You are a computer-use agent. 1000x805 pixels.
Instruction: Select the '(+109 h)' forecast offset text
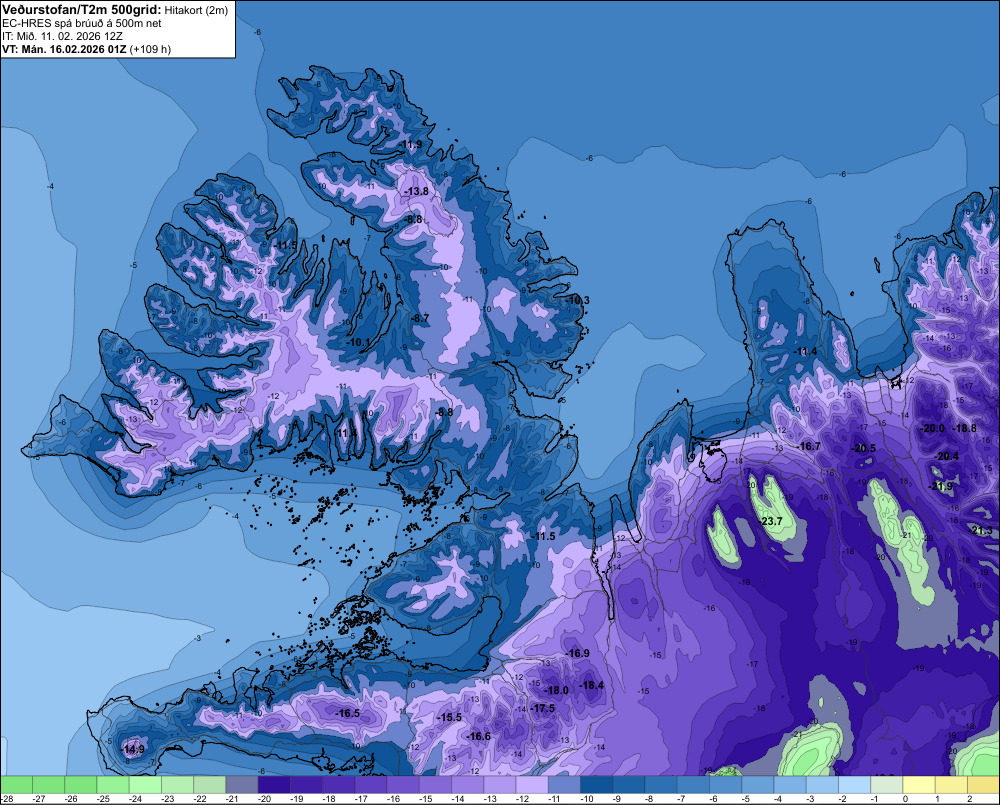150,49
